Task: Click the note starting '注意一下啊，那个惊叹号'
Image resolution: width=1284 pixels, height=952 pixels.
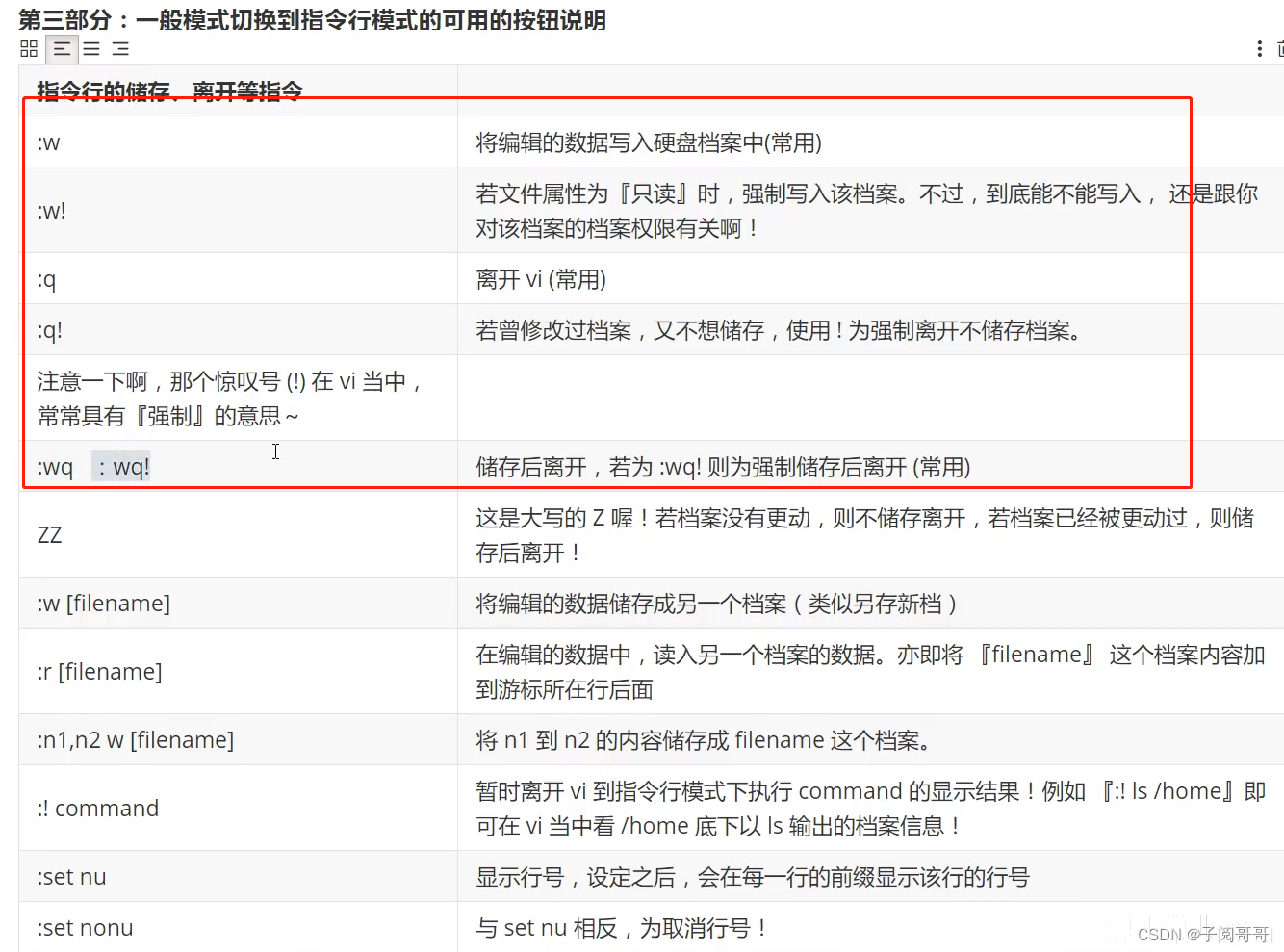Action: click(231, 399)
